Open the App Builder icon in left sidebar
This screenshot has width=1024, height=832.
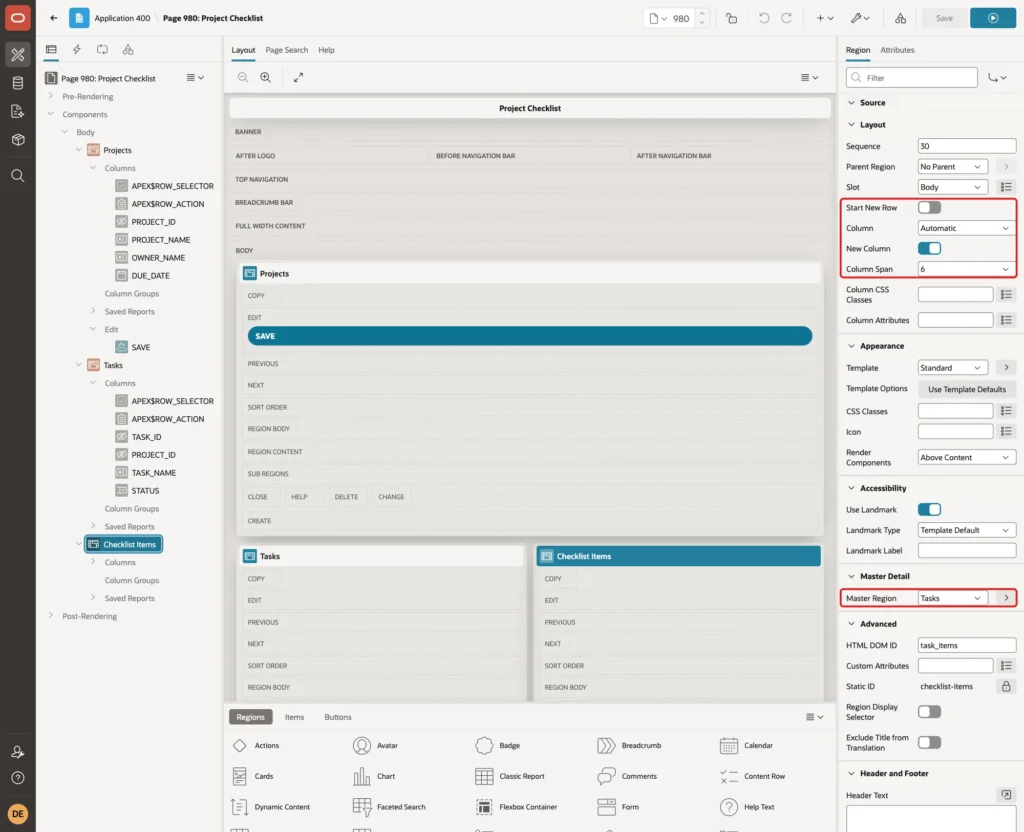[x=18, y=55]
